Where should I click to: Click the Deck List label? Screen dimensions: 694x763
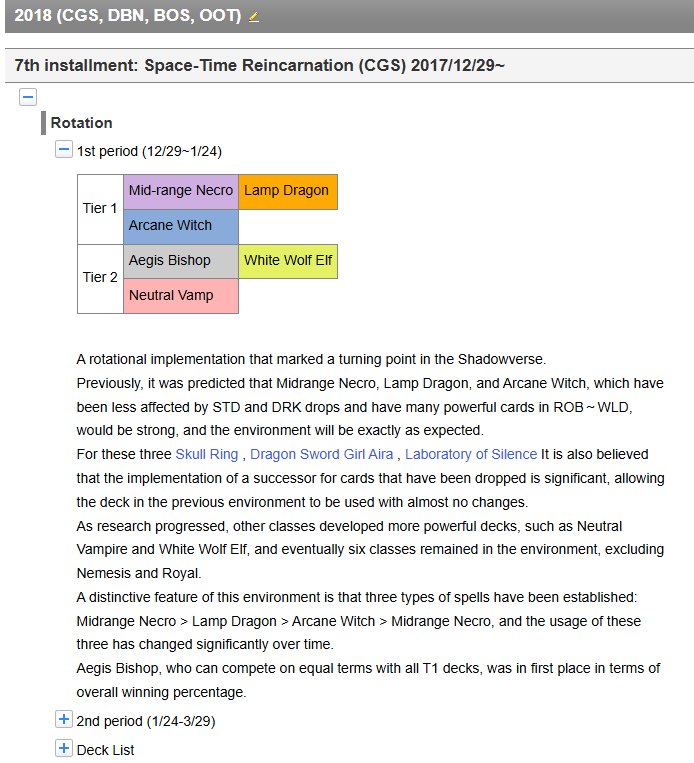(x=106, y=750)
